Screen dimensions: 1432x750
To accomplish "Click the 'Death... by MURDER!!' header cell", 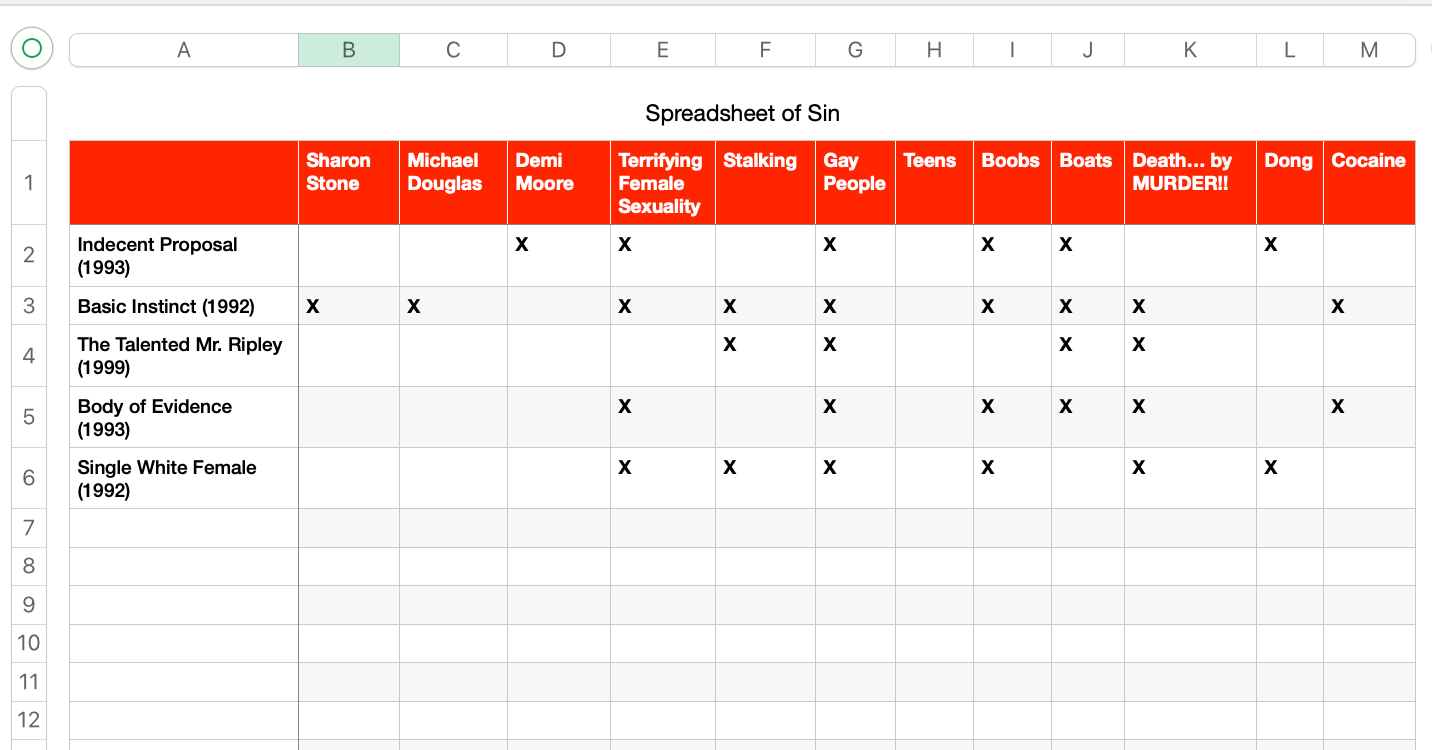I will (x=1190, y=182).
